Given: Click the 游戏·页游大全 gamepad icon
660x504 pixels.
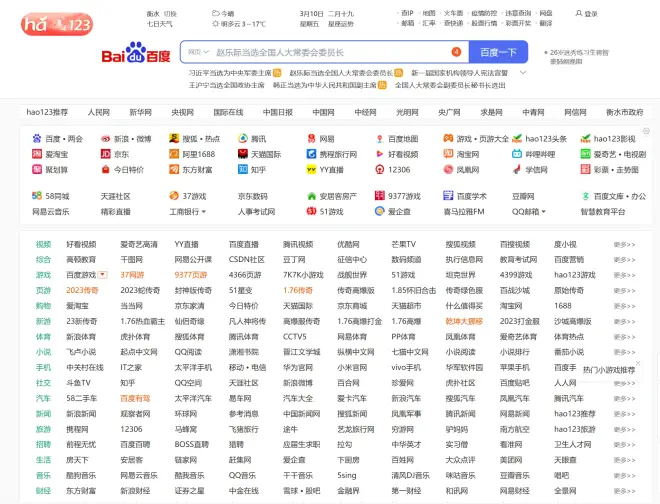Looking at the screenshot, I should tap(448, 138).
